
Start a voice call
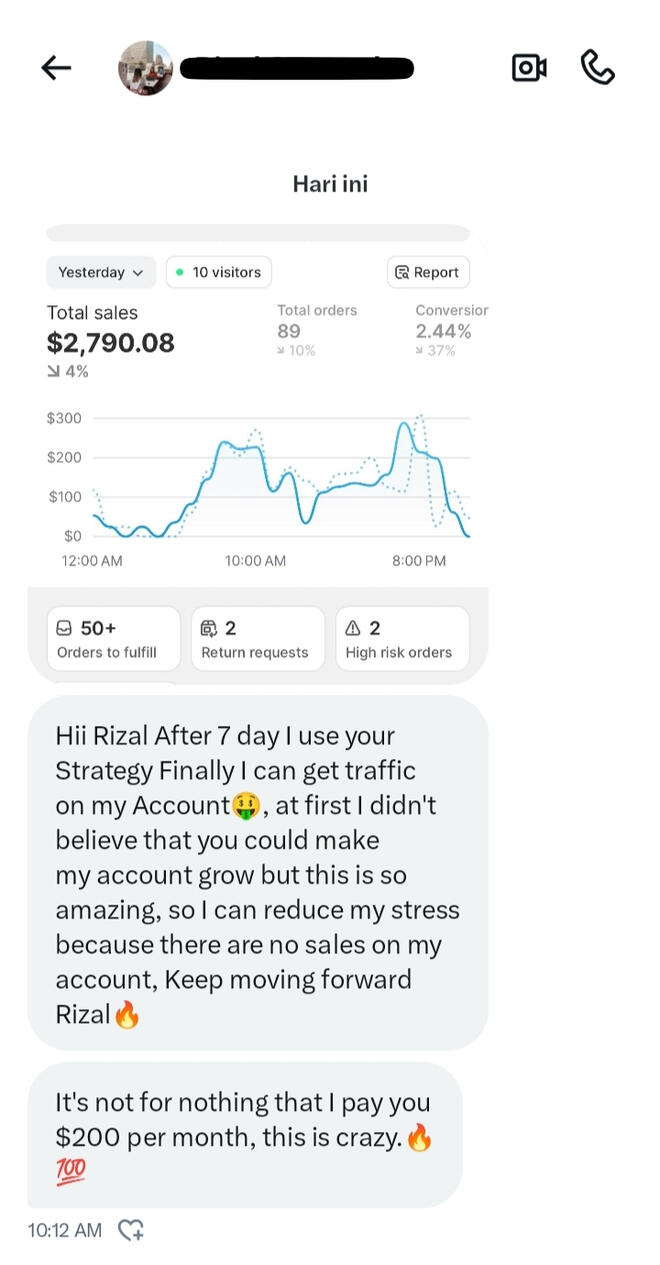click(597, 68)
